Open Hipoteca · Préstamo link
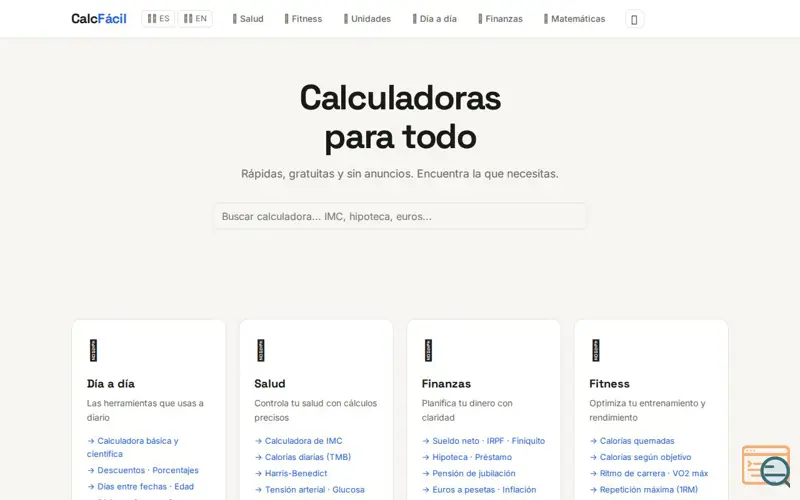Screen dimensions: 800x500 467,457
